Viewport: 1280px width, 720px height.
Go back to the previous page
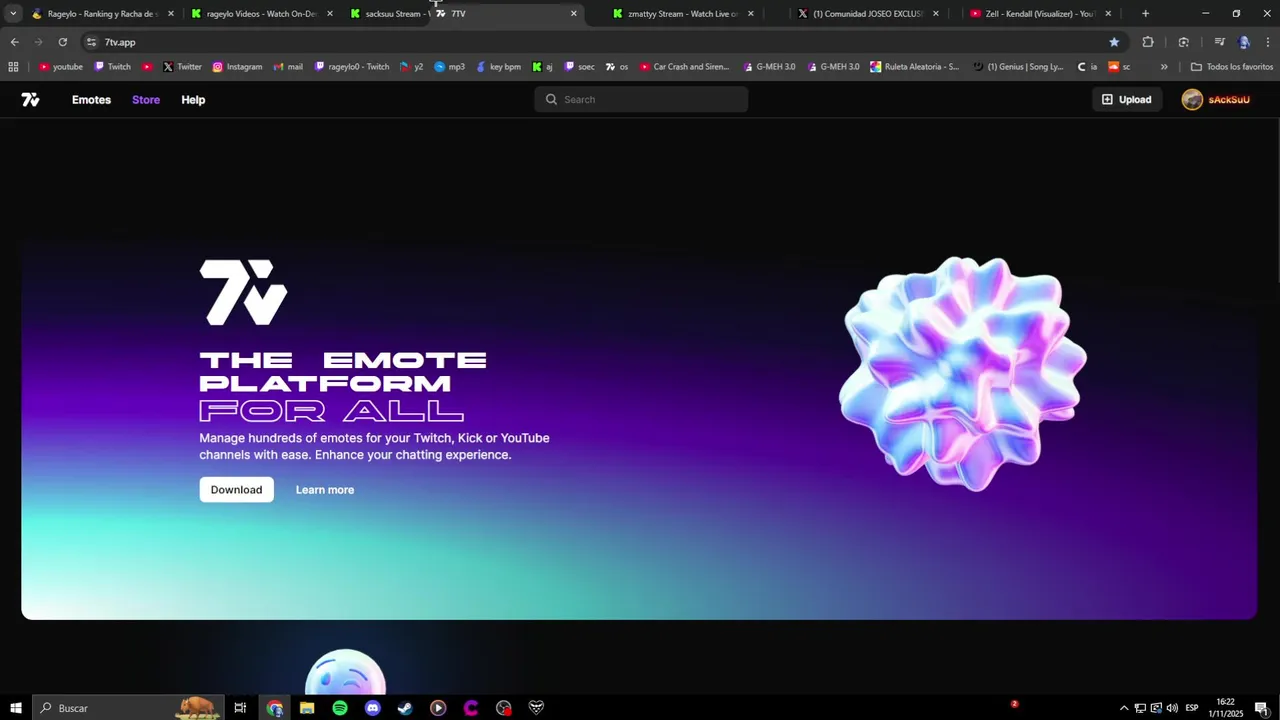14,42
